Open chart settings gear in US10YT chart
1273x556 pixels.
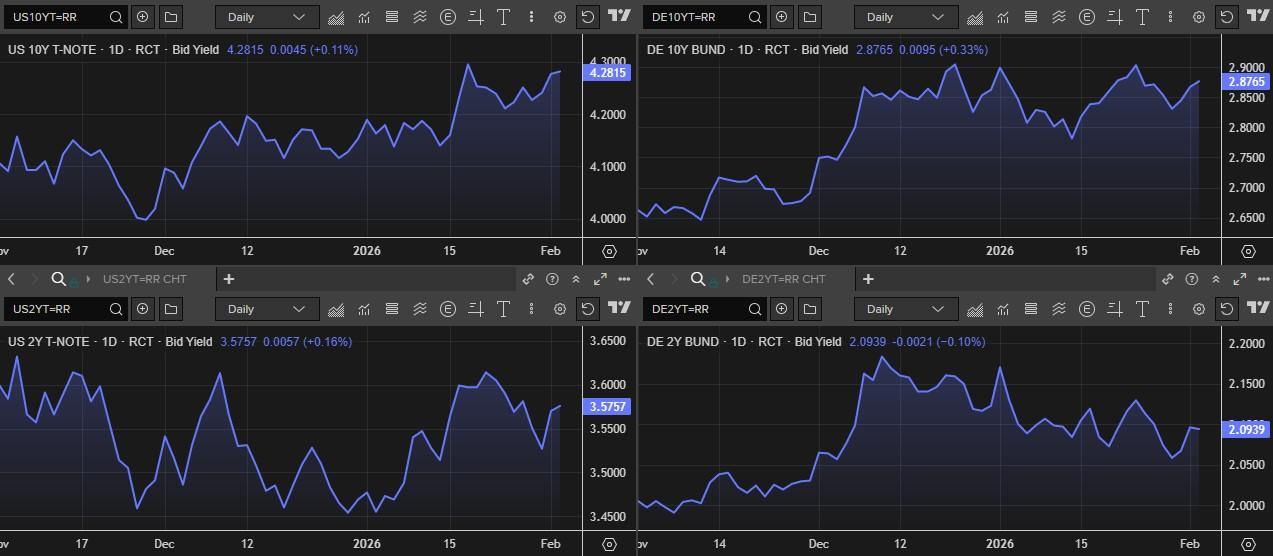(559, 17)
